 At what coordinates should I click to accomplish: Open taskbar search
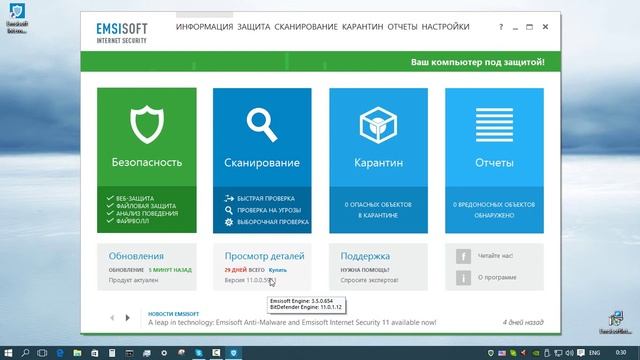[x=25, y=353]
